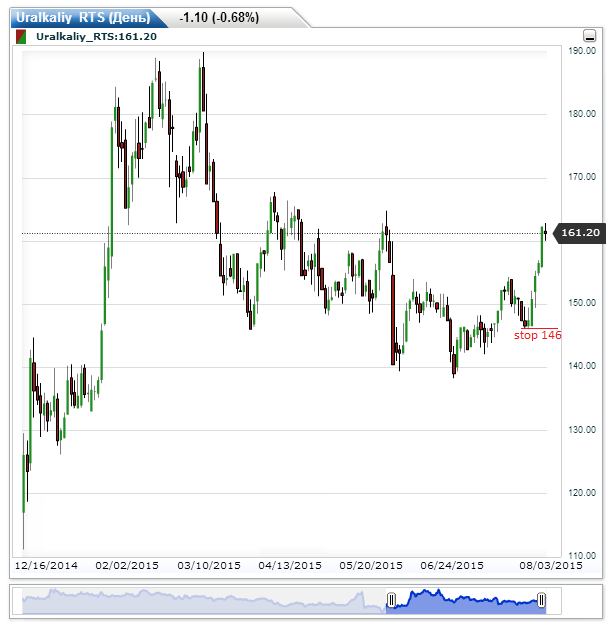The image size is (613, 627).
Task: Click the 120.00 price axis label
Action: coord(582,493)
